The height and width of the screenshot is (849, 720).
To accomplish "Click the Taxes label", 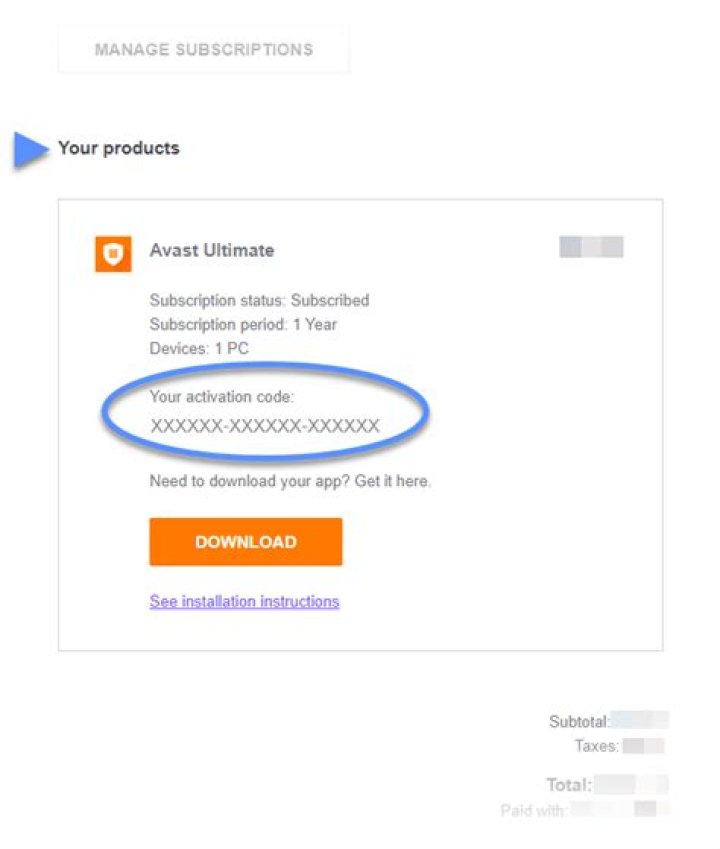I will pyautogui.click(x=597, y=746).
